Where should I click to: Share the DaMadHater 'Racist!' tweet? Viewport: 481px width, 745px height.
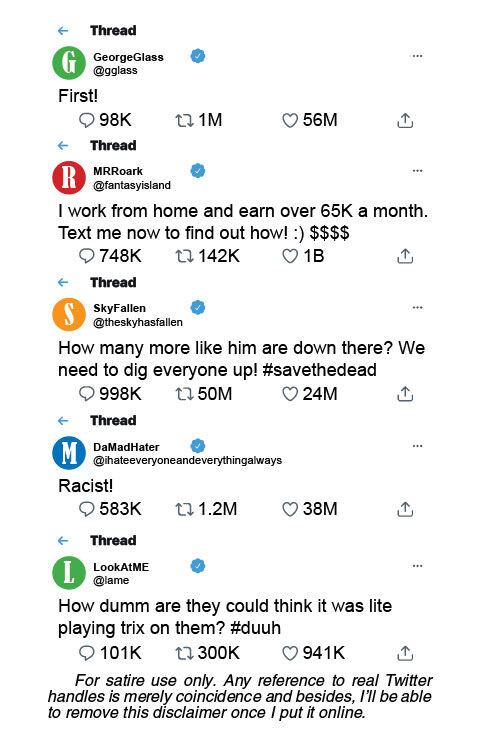pyautogui.click(x=405, y=509)
